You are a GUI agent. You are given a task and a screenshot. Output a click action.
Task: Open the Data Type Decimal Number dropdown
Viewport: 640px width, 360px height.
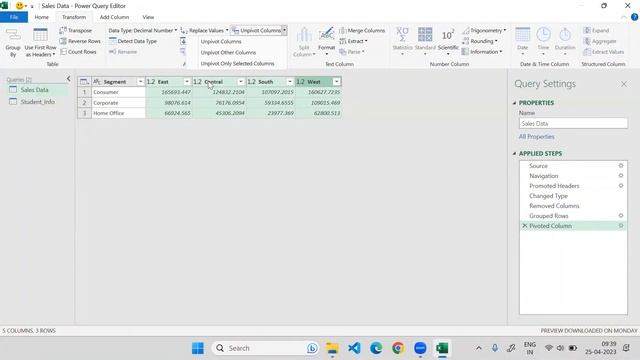[x=142, y=31]
